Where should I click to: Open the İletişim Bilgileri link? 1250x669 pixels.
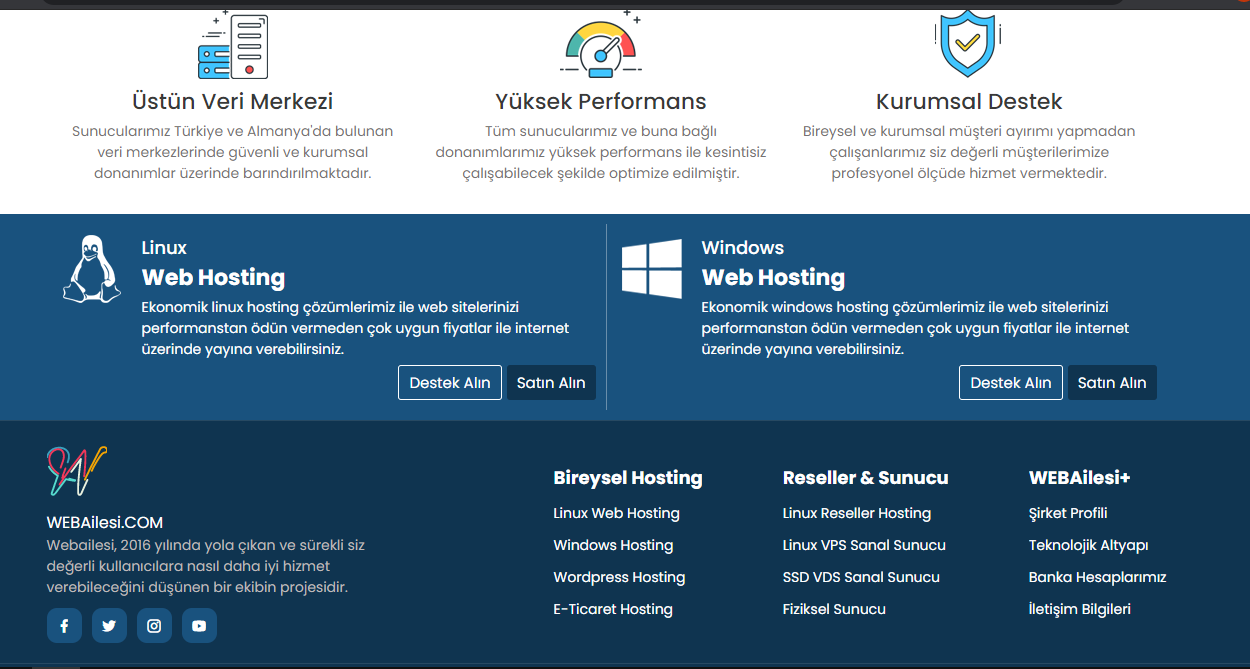click(x=1080, y=609)
